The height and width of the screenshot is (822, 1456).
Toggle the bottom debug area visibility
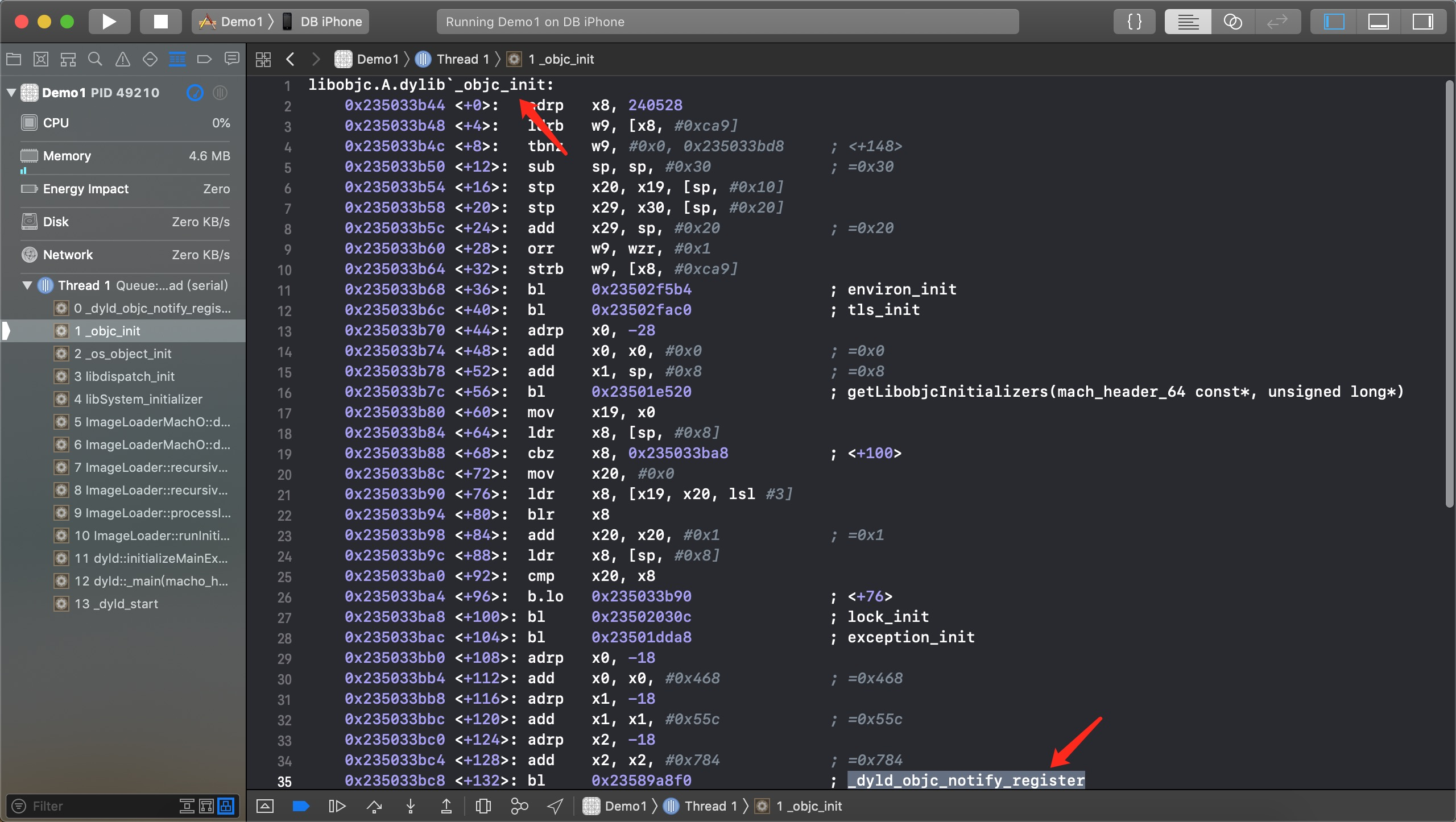(x=1378, y=22)
